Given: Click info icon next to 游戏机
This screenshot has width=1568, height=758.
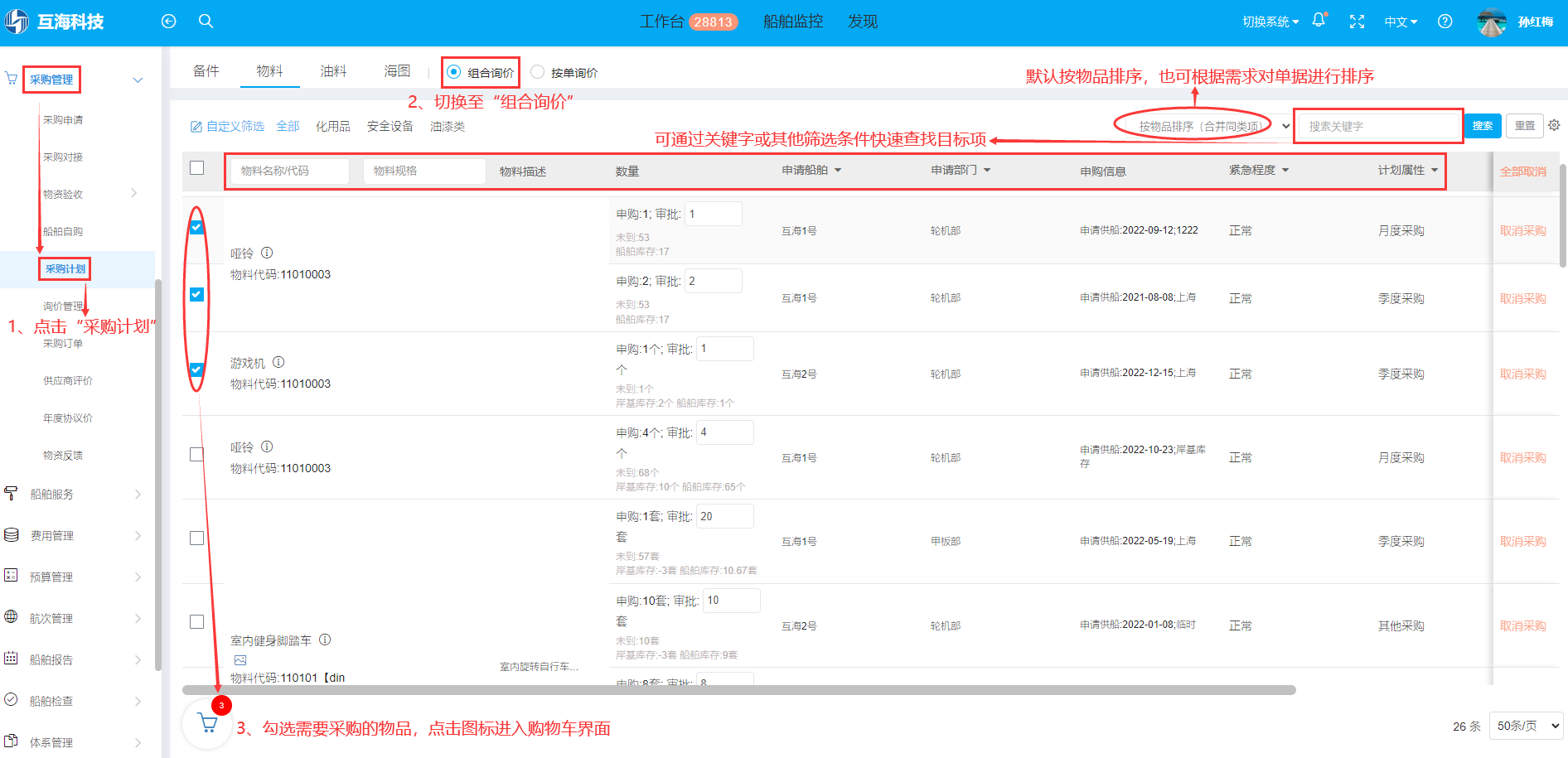Looking at the screenshot, I should [x=278, y=362].
